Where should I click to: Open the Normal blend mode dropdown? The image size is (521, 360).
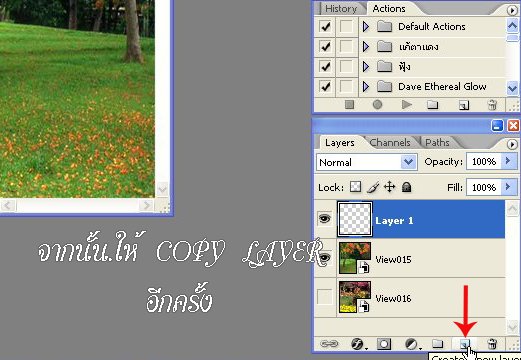point(367,162)
